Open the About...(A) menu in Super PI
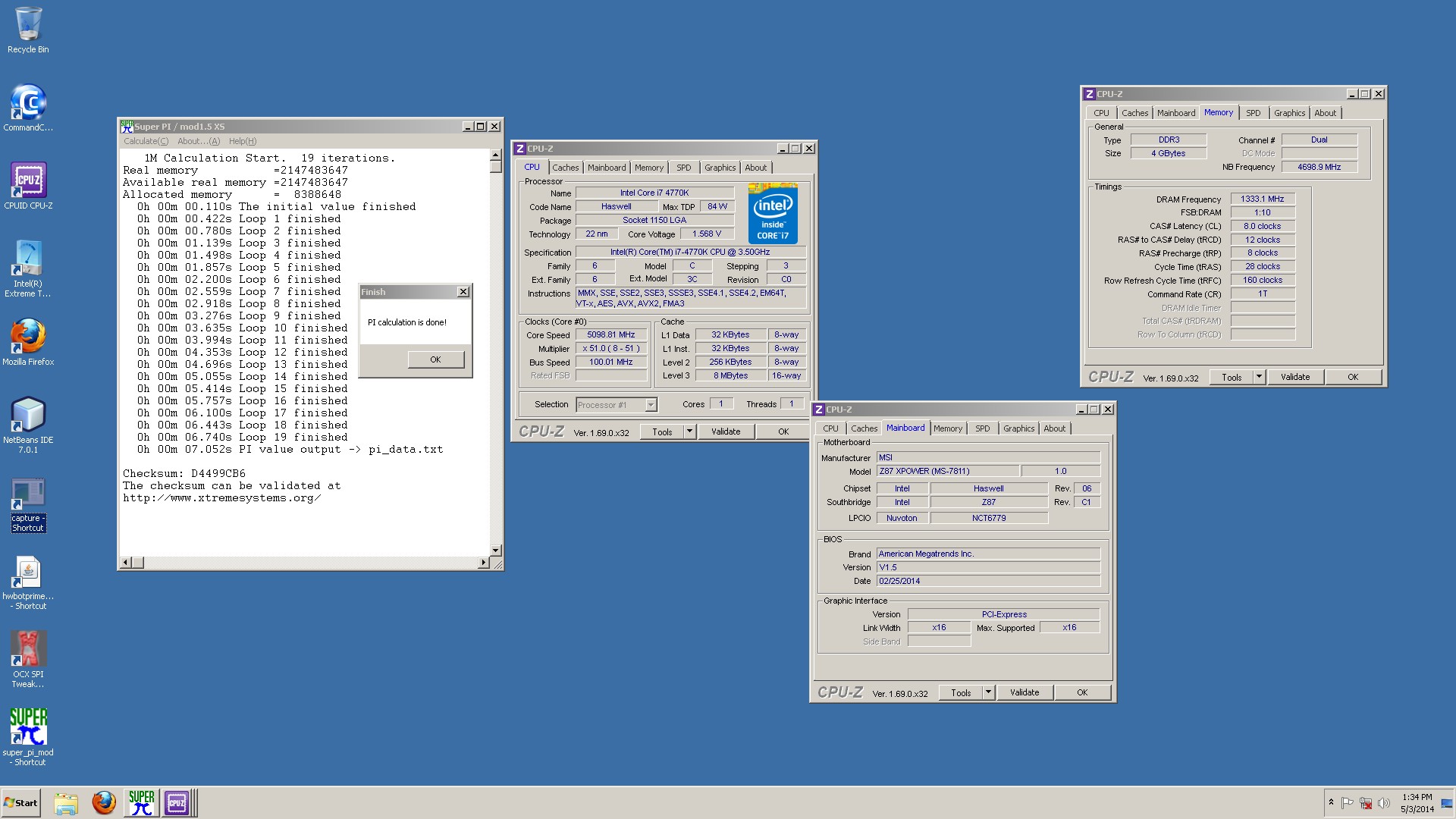This screenshot has width=1456, height=819. click(199, 141)
